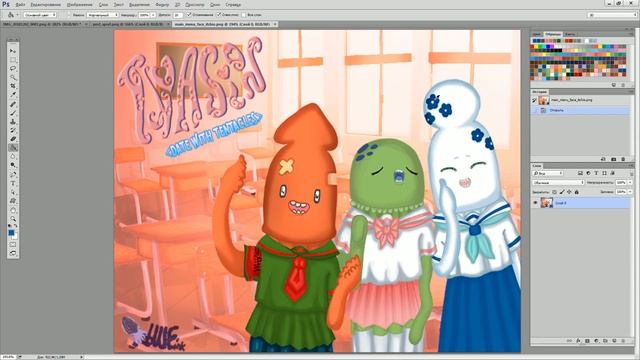Viewport: 640px width, 360px height.
Task: Create a new layer in Layers panel
Action: pos(614,341)
